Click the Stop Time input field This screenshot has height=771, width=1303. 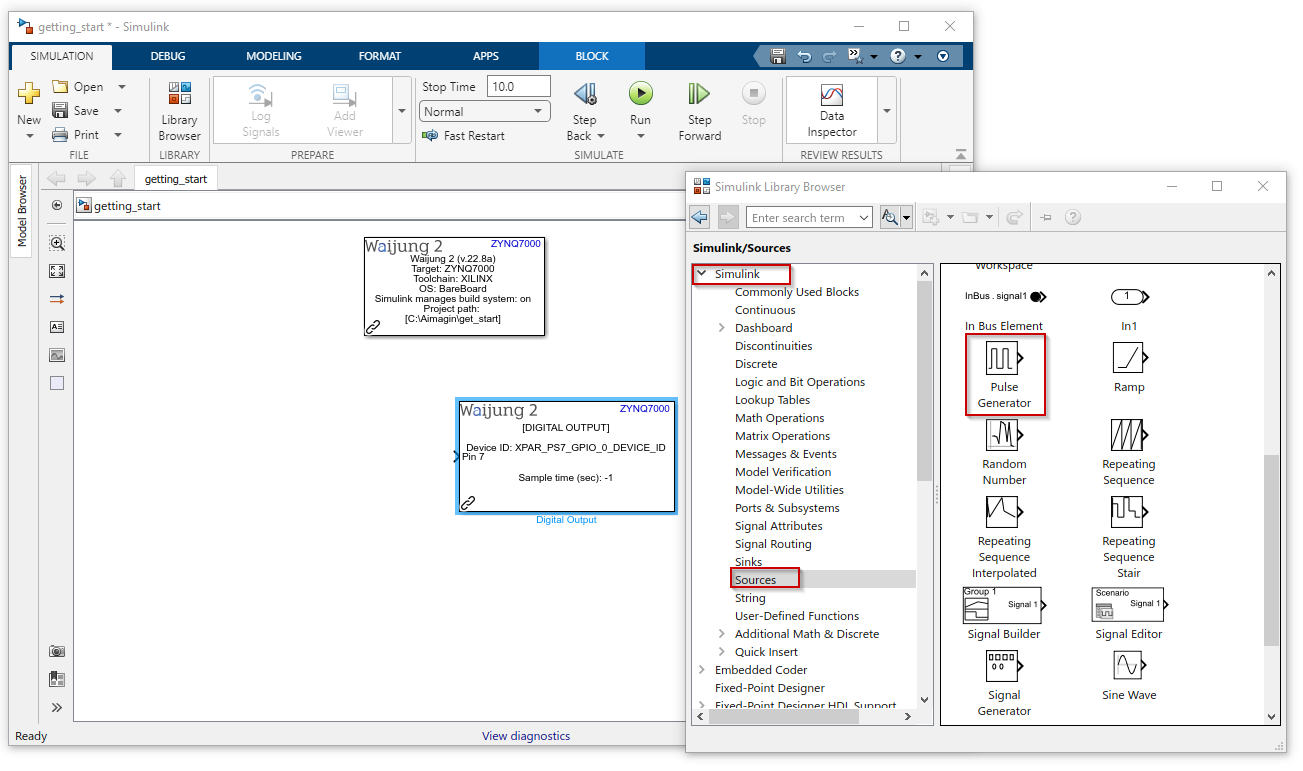tap(519, 87)
